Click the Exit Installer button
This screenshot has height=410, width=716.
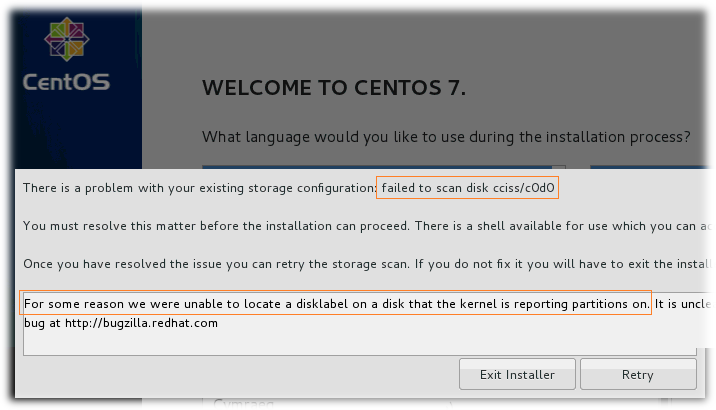pos(517,374)
